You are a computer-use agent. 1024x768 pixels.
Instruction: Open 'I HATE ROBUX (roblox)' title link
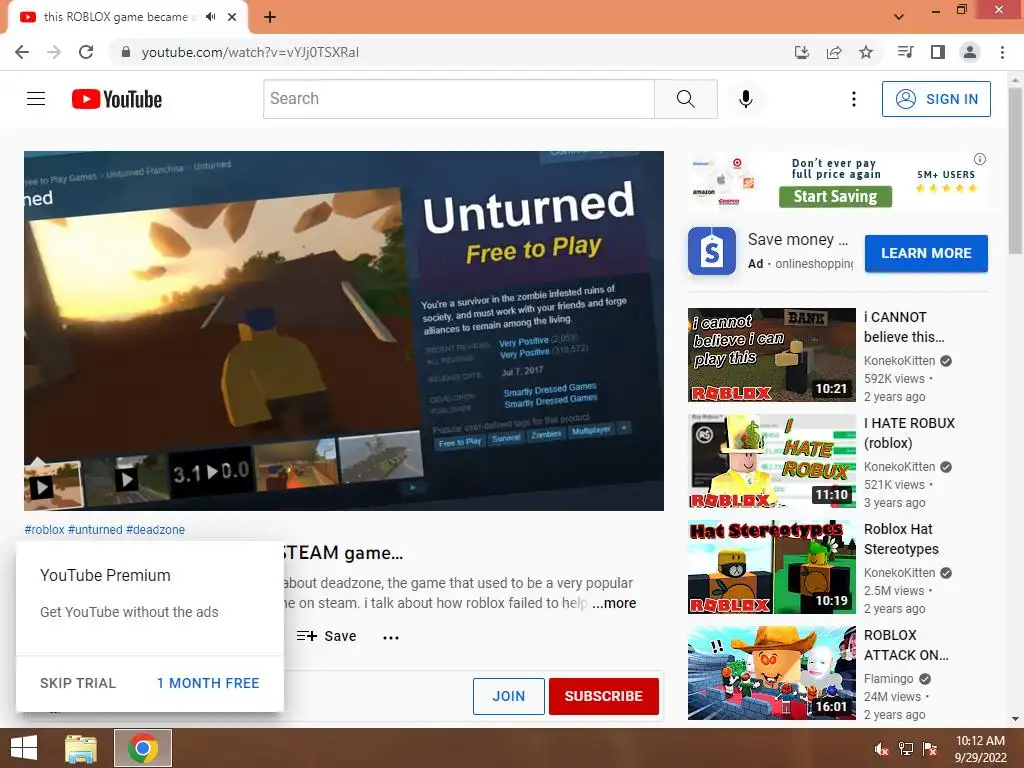[909, 432]
